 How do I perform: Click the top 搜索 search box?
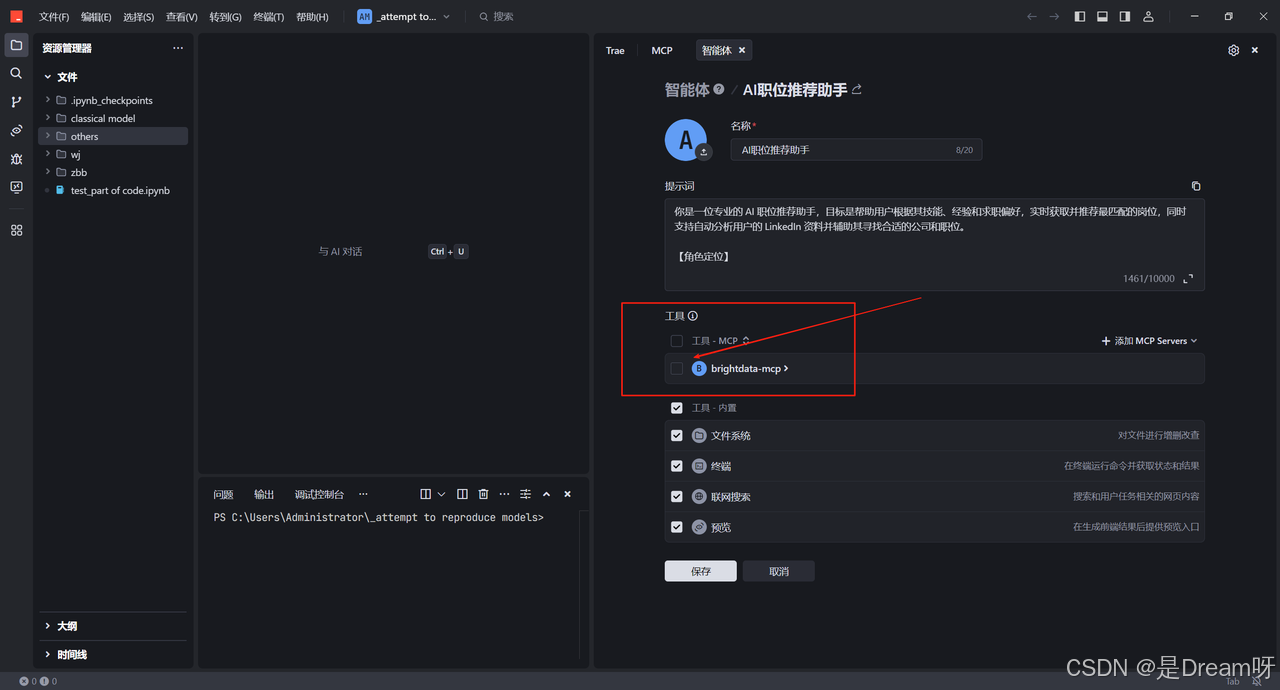[x=496, y=17]
